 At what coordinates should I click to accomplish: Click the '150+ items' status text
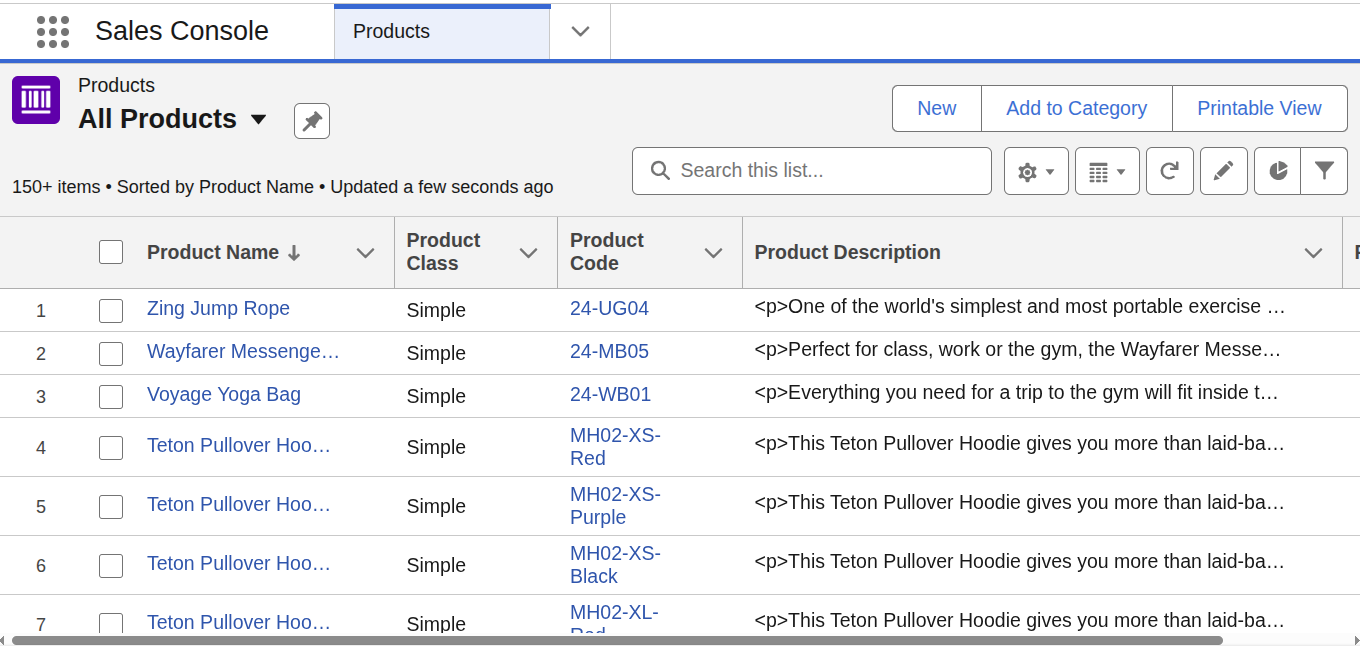pyautogui.click(x=56, y=187)
